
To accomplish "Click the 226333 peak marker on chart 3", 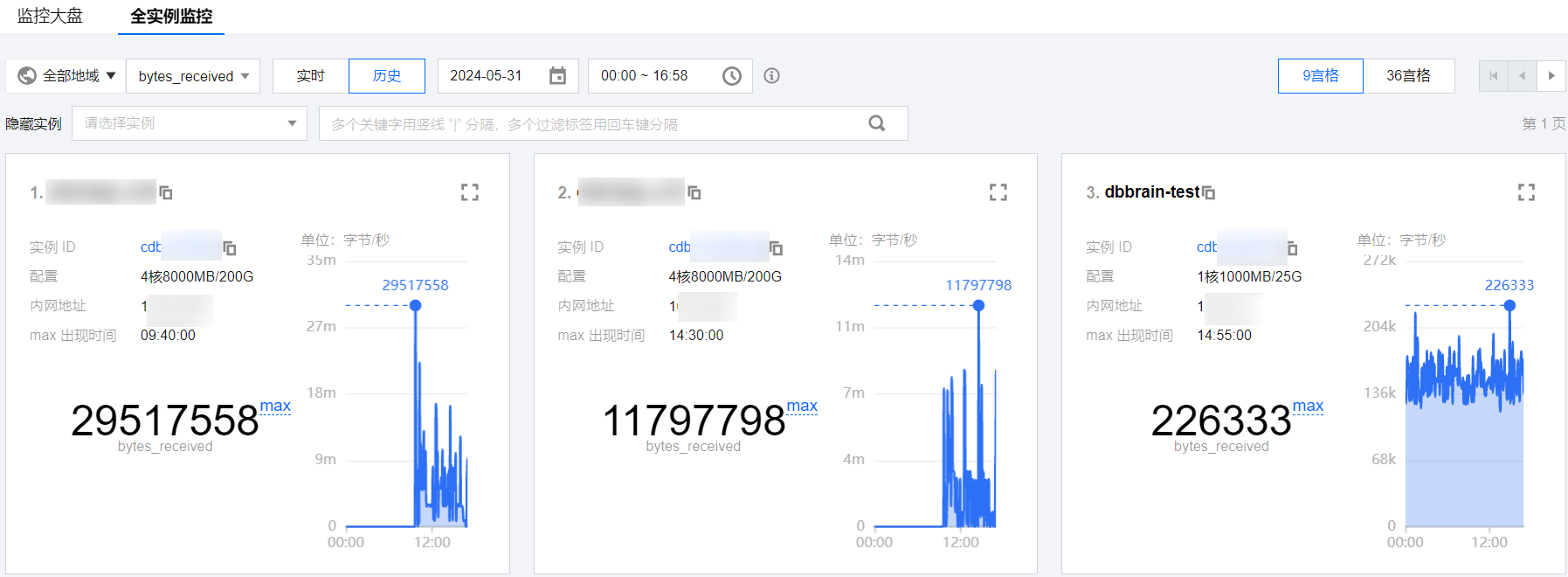I will click(x=1509, y=305).
